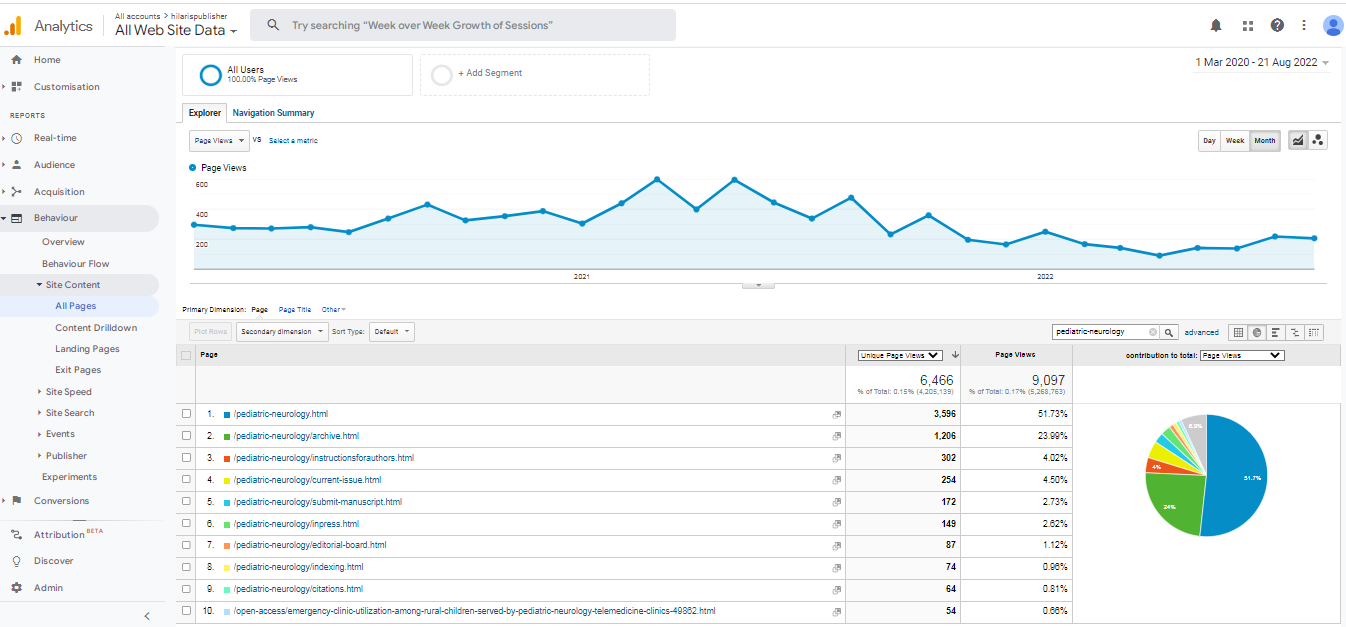Open the date range selector
1346x627 pixels.
click(x=1262, y=62)
